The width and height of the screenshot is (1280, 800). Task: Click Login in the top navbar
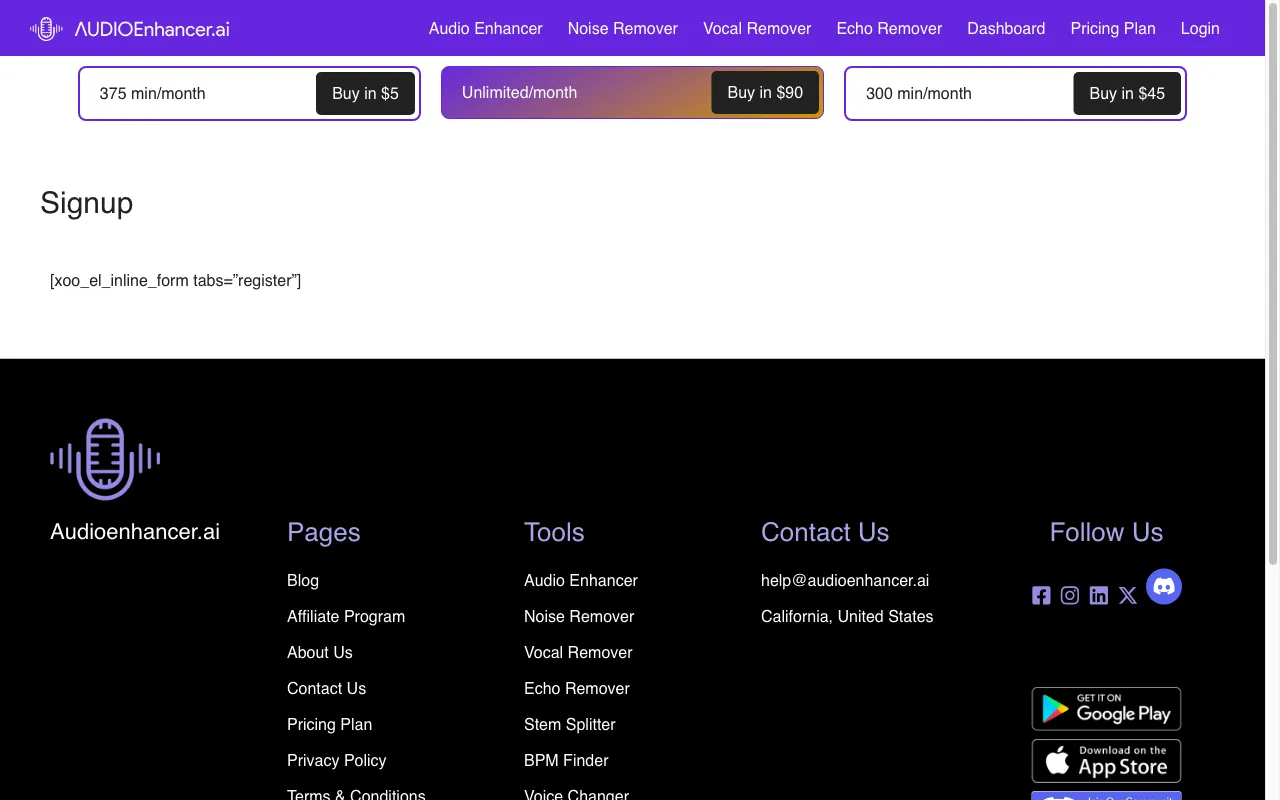tap(1200, 28)
